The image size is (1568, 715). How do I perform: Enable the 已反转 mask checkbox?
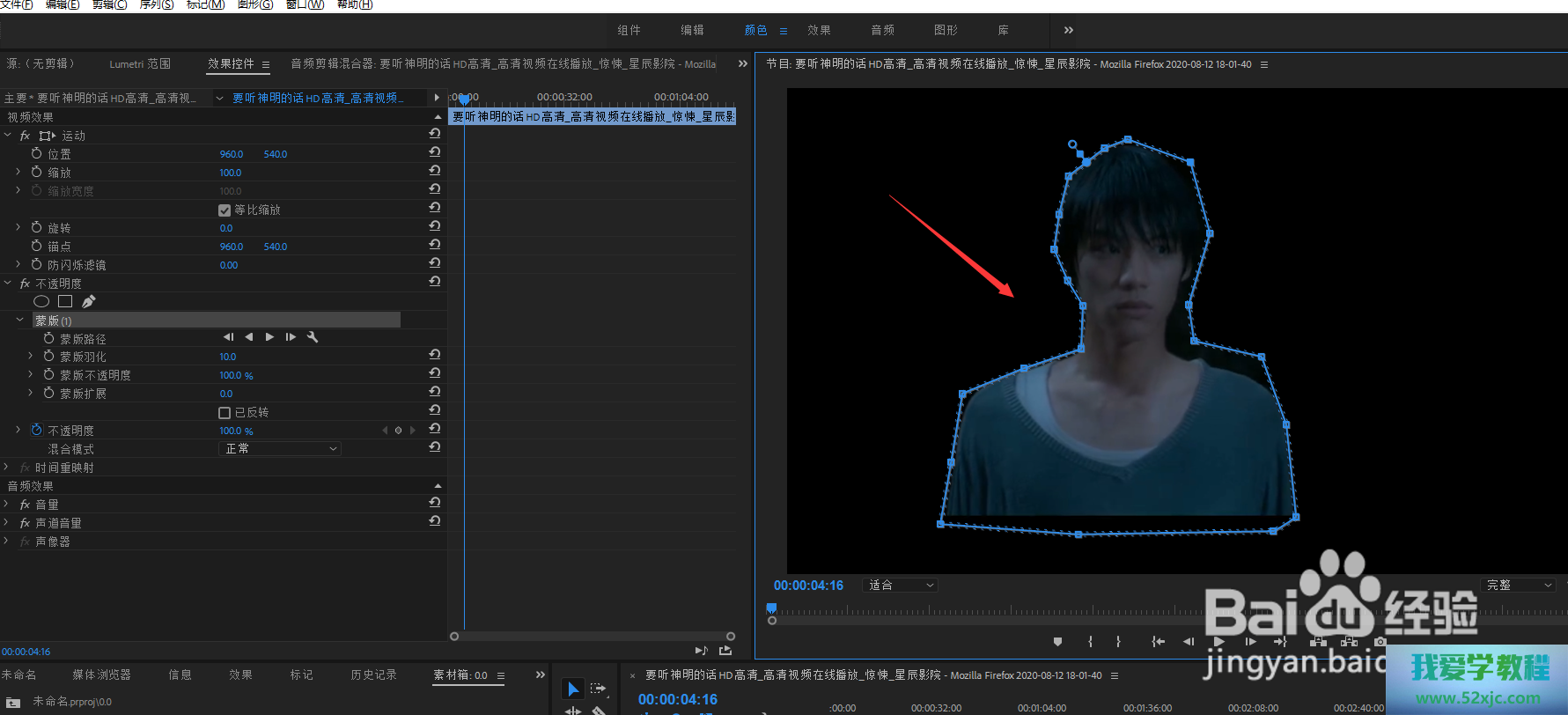pyautogui.click(x=225, y=413)
